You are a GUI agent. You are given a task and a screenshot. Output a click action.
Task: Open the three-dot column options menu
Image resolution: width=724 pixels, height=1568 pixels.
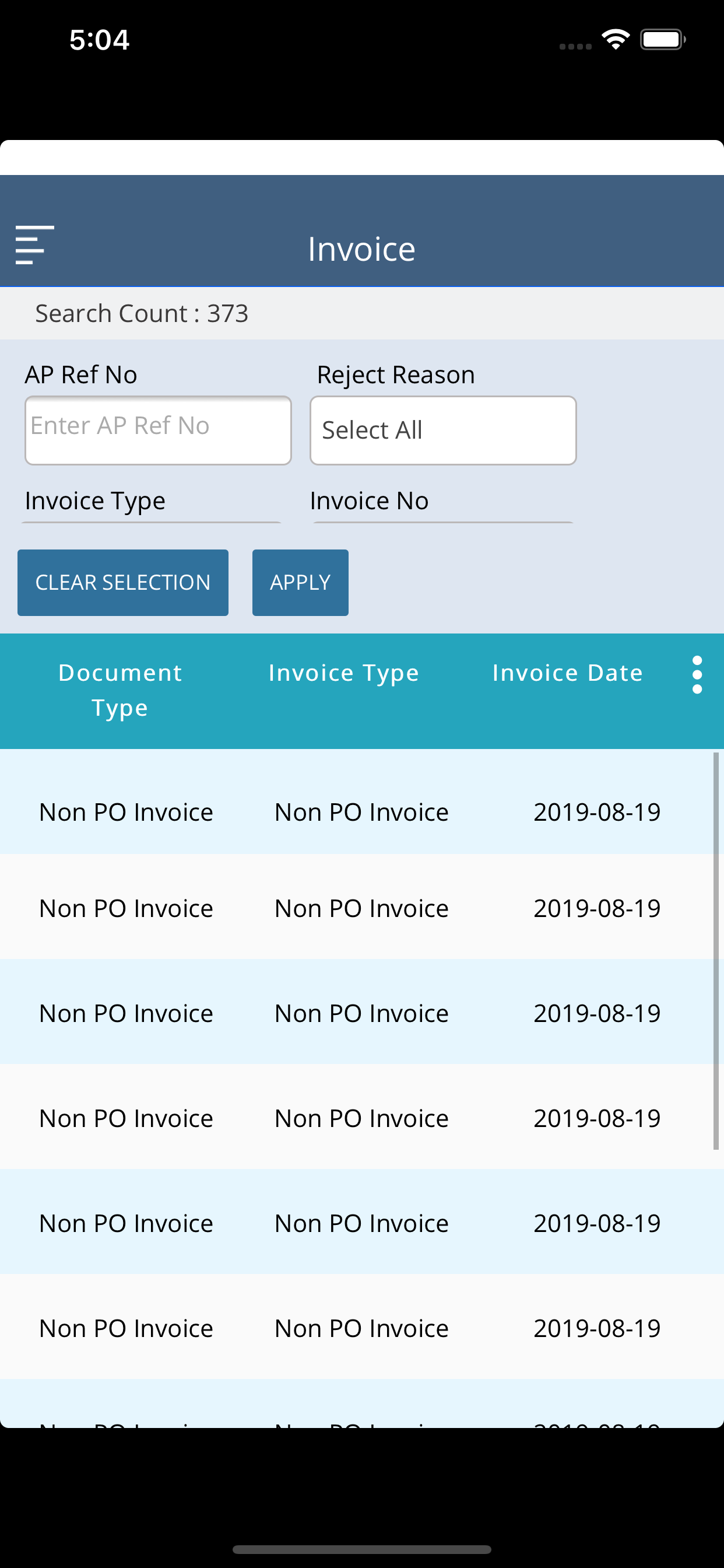point(697,674)
